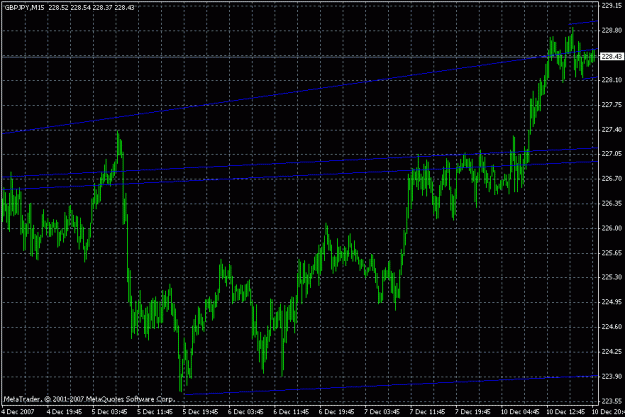
Task: Select the 4 Dec 19:45 time label
Action: [x=65, y=411]
